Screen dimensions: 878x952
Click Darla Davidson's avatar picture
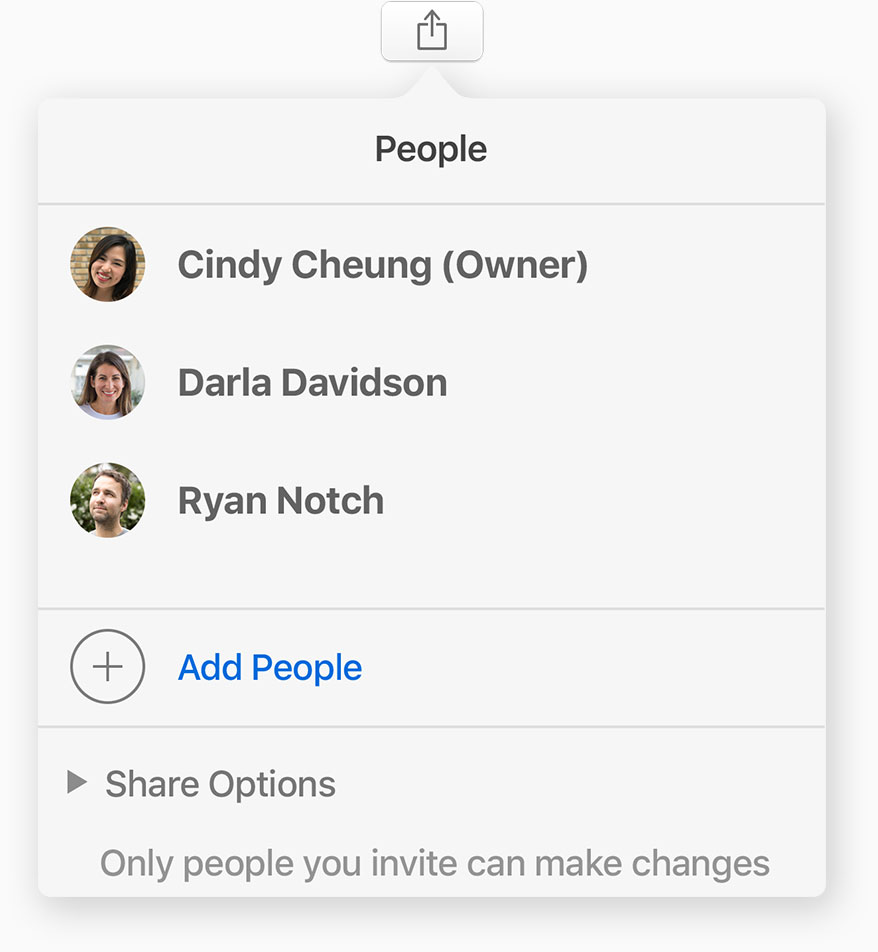[108, 382]
